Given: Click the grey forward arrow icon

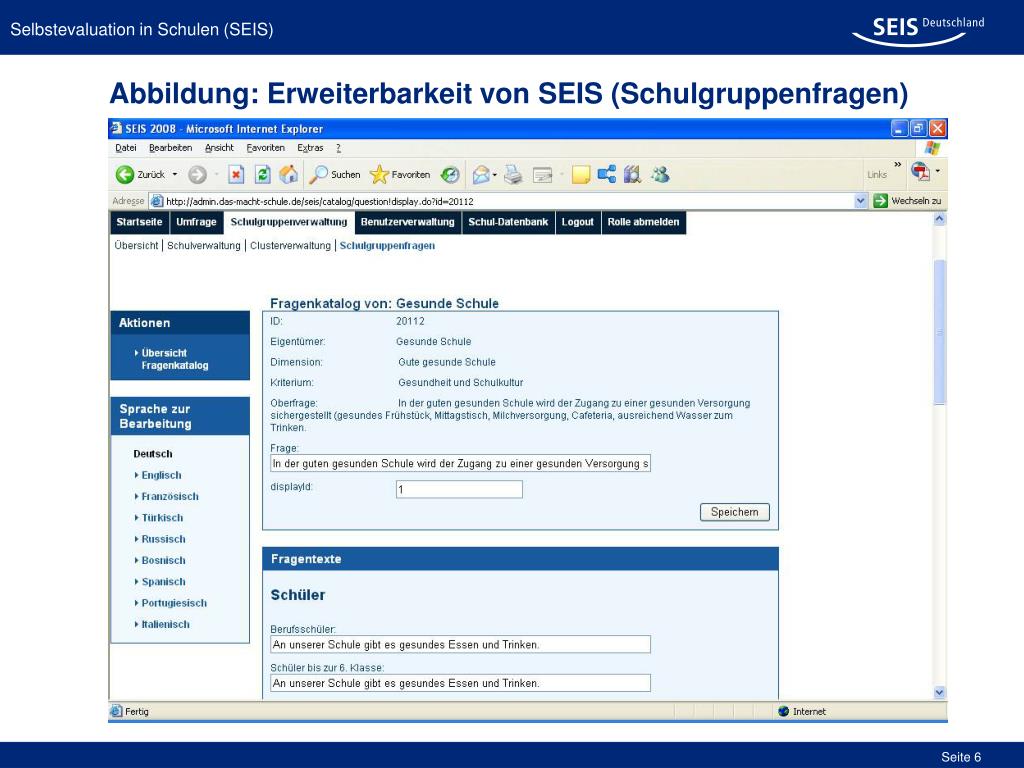Looking at the screenshot, I should pyautogui.click(x=197, y=174).
